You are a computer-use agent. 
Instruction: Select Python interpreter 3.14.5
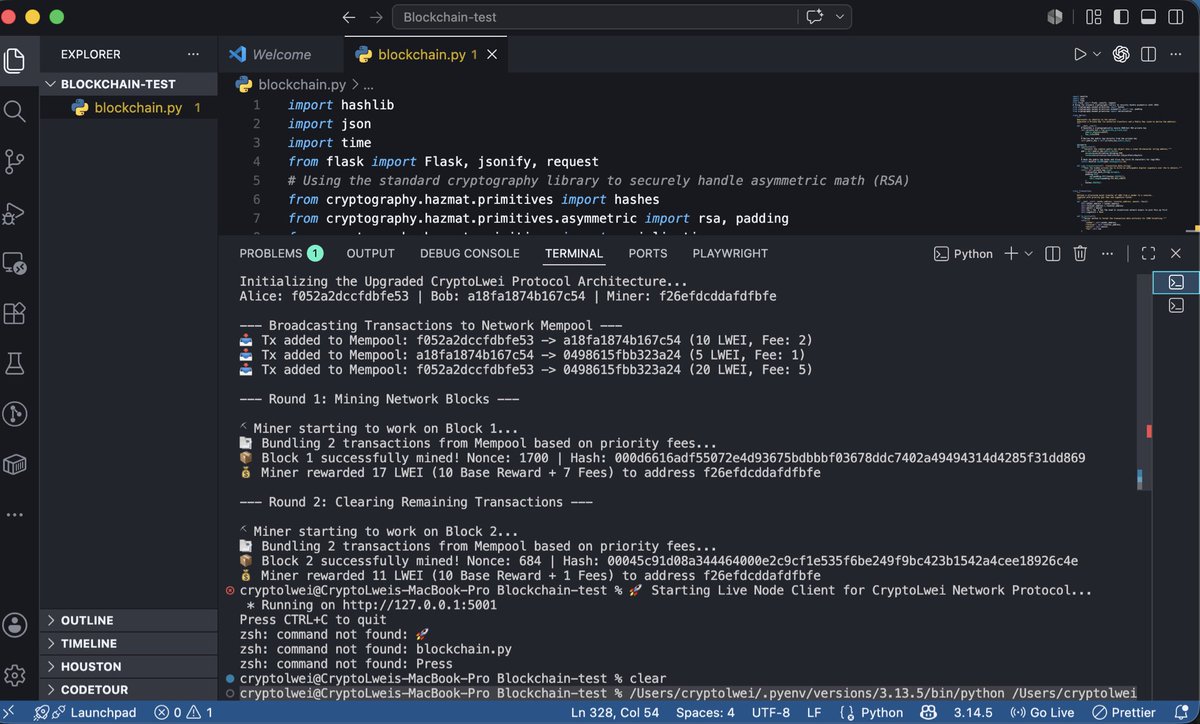pyautogui.click(x=972, y=713)
